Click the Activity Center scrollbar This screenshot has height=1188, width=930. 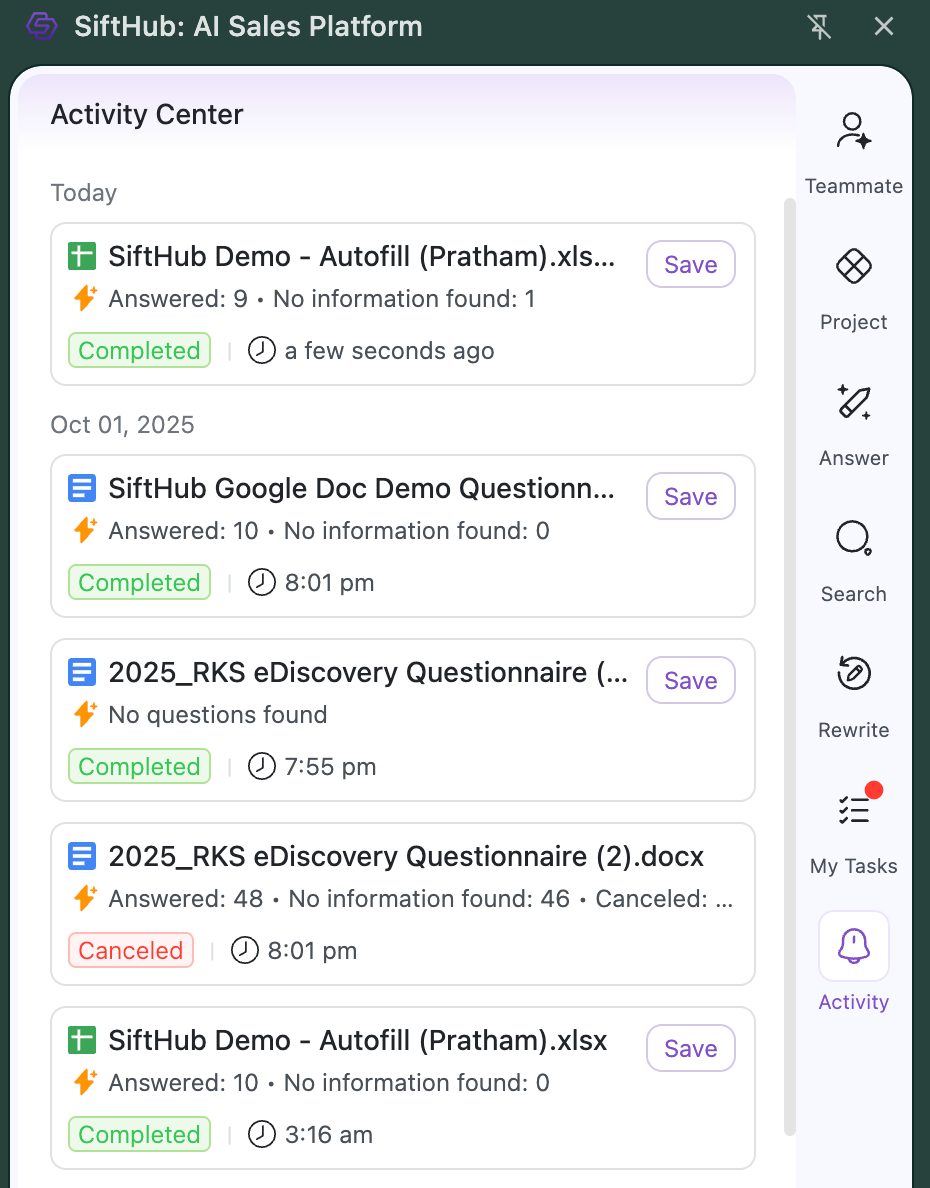(x=789, y=660)
